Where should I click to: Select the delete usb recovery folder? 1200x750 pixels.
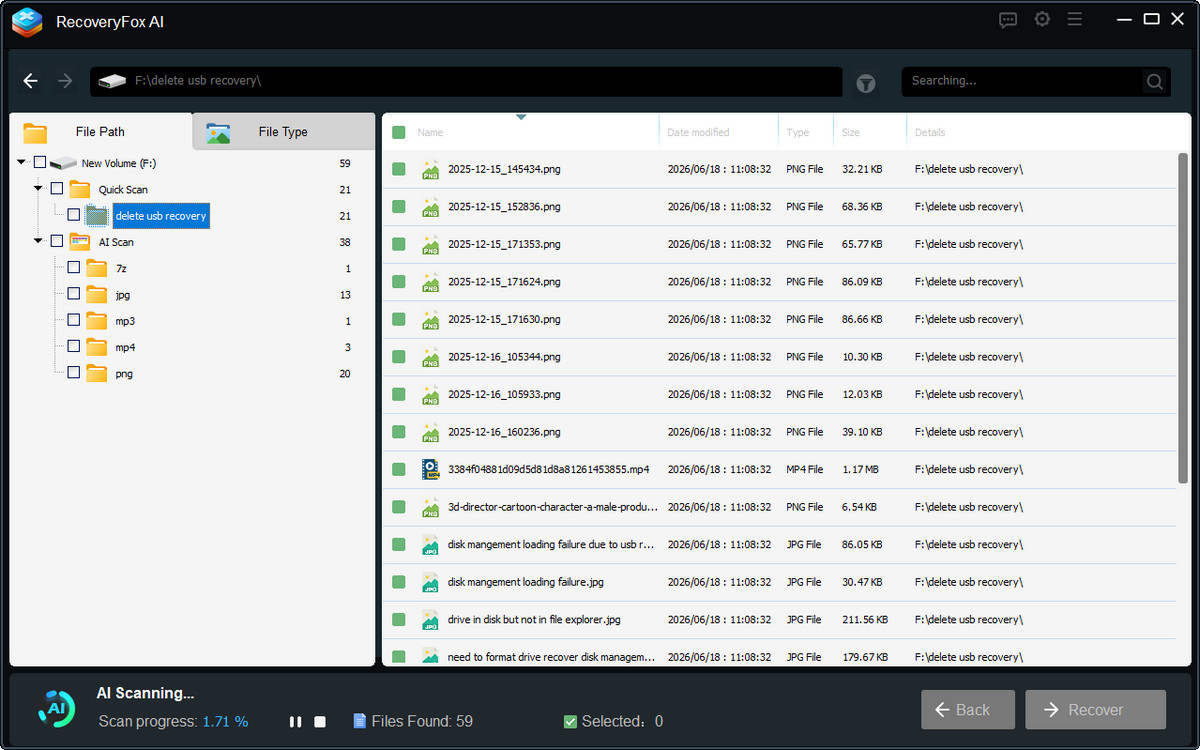161,216
